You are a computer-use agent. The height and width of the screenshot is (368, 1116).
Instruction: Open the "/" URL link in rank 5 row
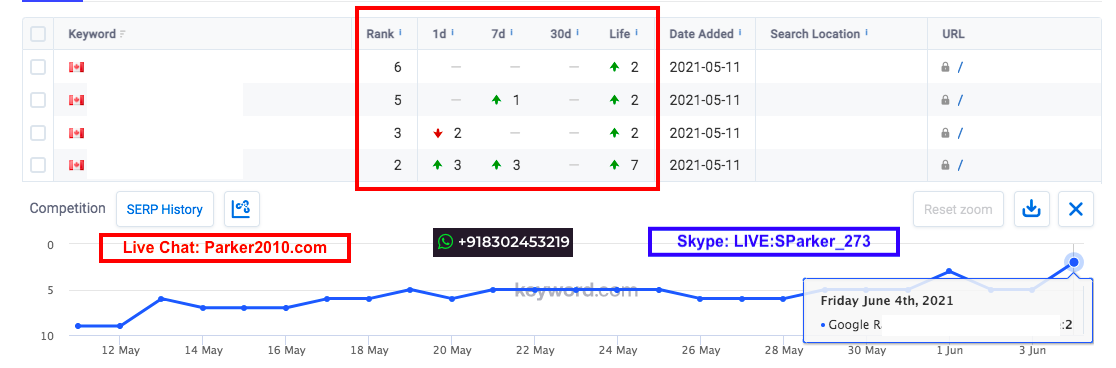960,100
